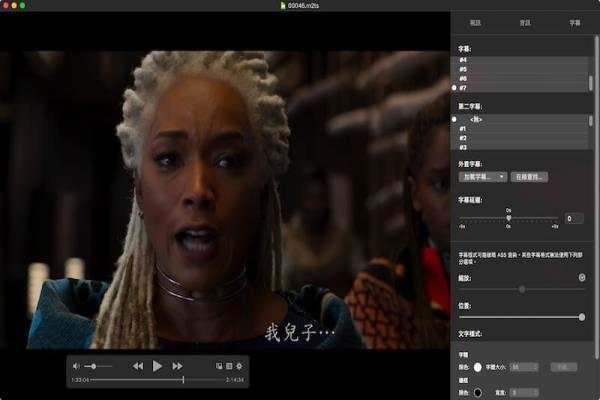Click the subtitle delay slider
This screenshot has height=400, width=600.
[x=509, y=218]
